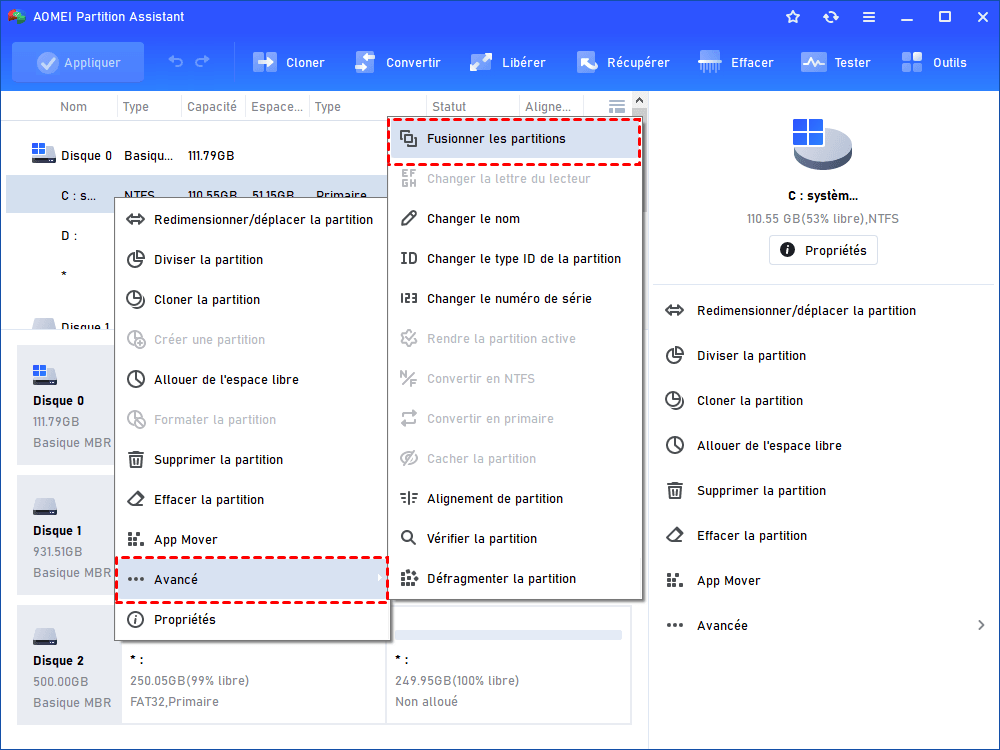The width and height of the screenshot is (1000, 750).
Task: Select Changer le type ID de la partition
Action: click(514, 258)
